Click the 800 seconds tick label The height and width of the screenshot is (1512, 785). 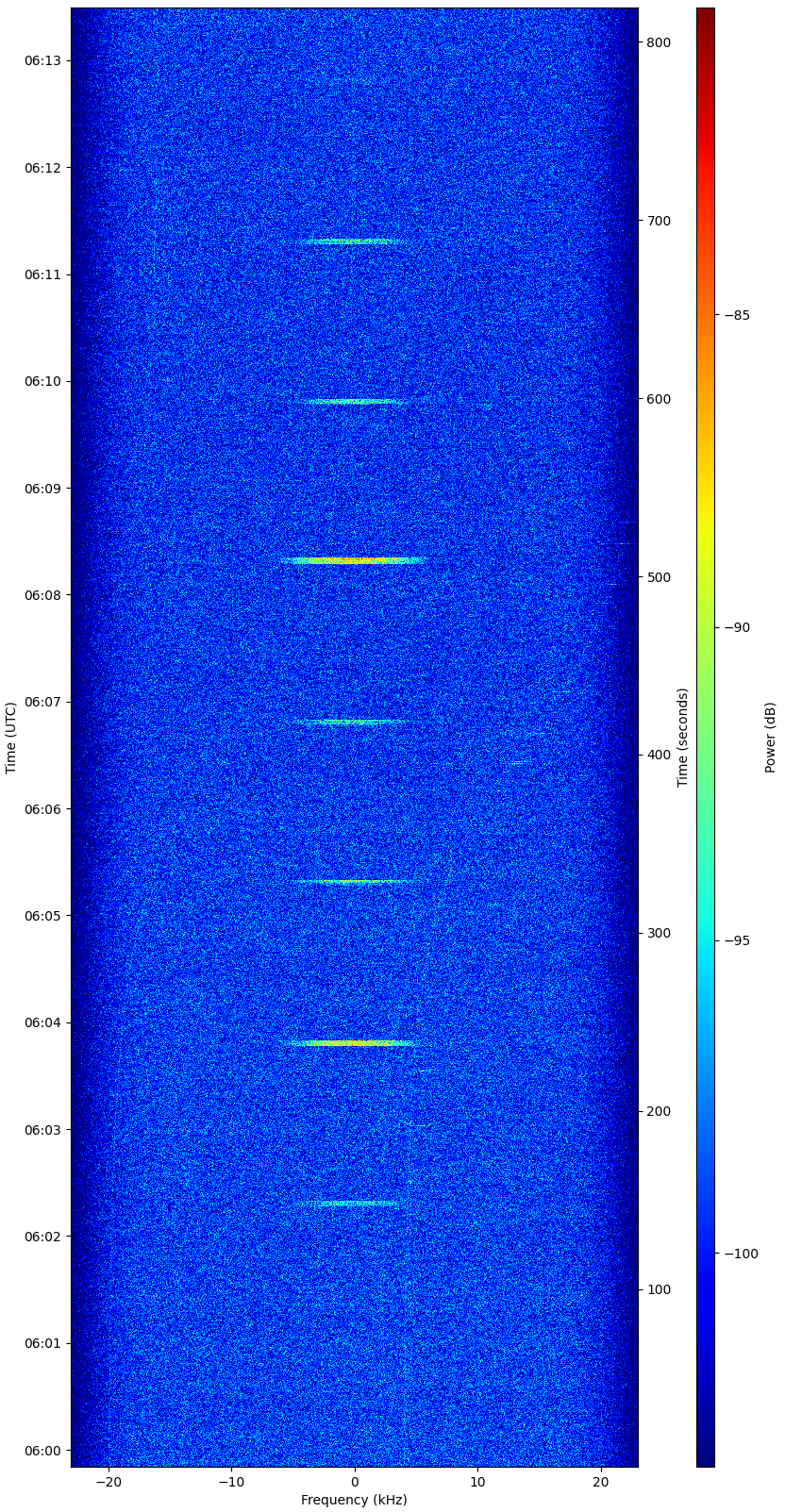659,43
